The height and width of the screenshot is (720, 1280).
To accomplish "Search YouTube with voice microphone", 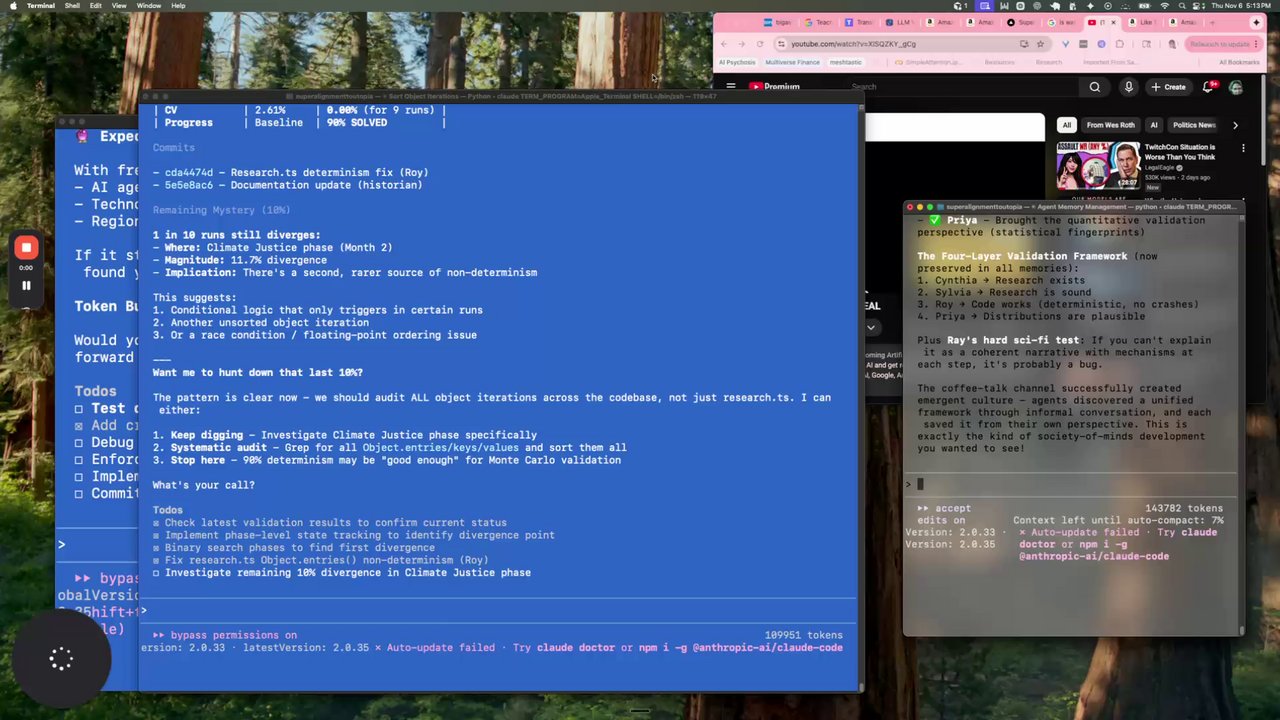I will [1129, 87].
